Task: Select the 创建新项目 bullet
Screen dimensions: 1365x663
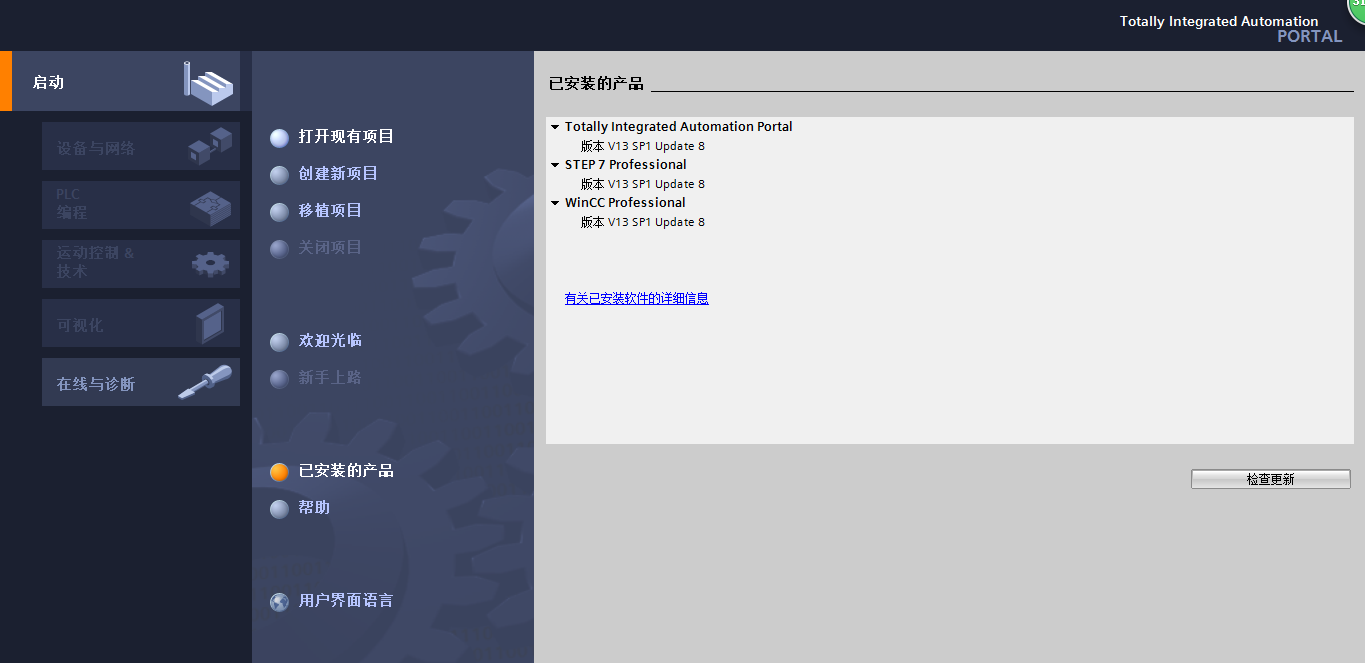Action: (280, 175)
